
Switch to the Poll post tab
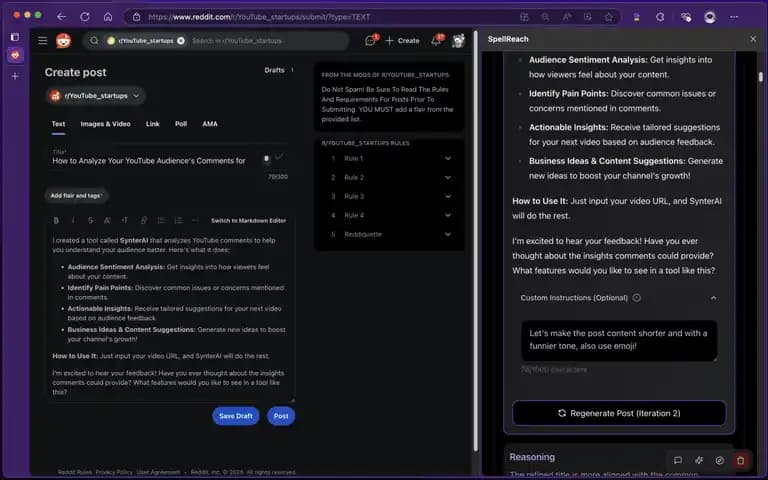(x=181, y=124)
